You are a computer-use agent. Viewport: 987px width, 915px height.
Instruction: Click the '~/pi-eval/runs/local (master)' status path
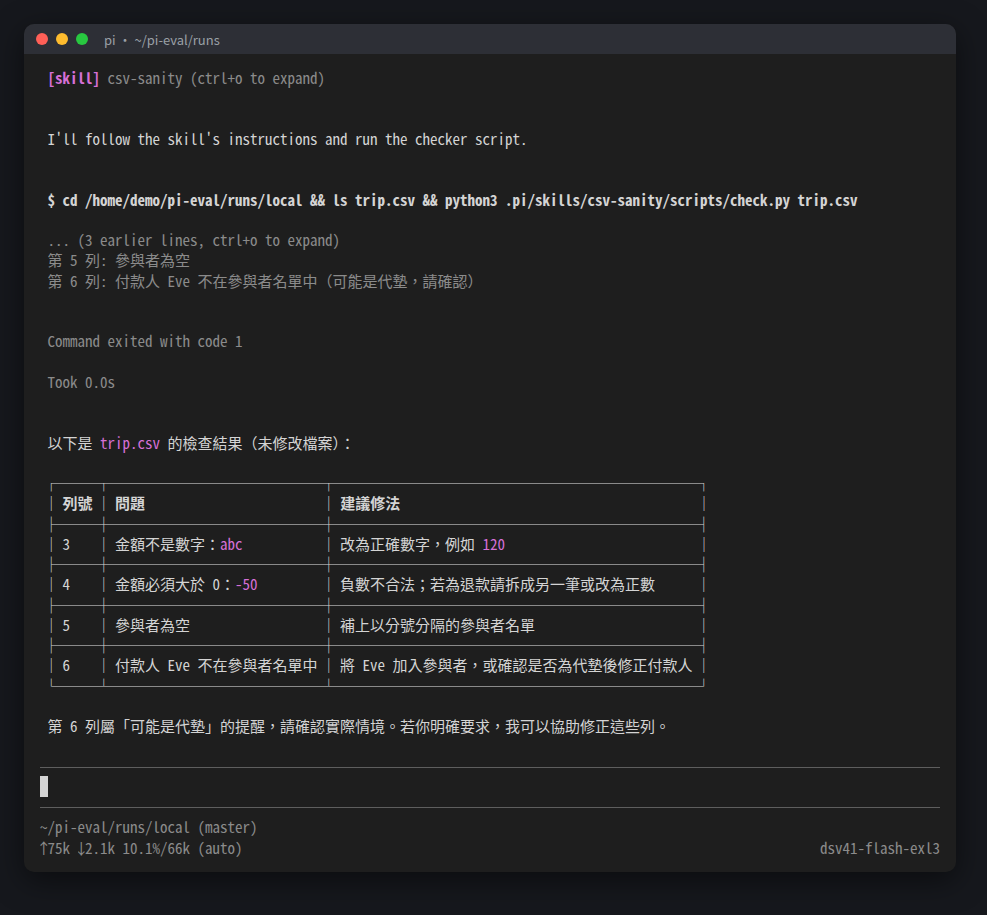click(148, 828)
